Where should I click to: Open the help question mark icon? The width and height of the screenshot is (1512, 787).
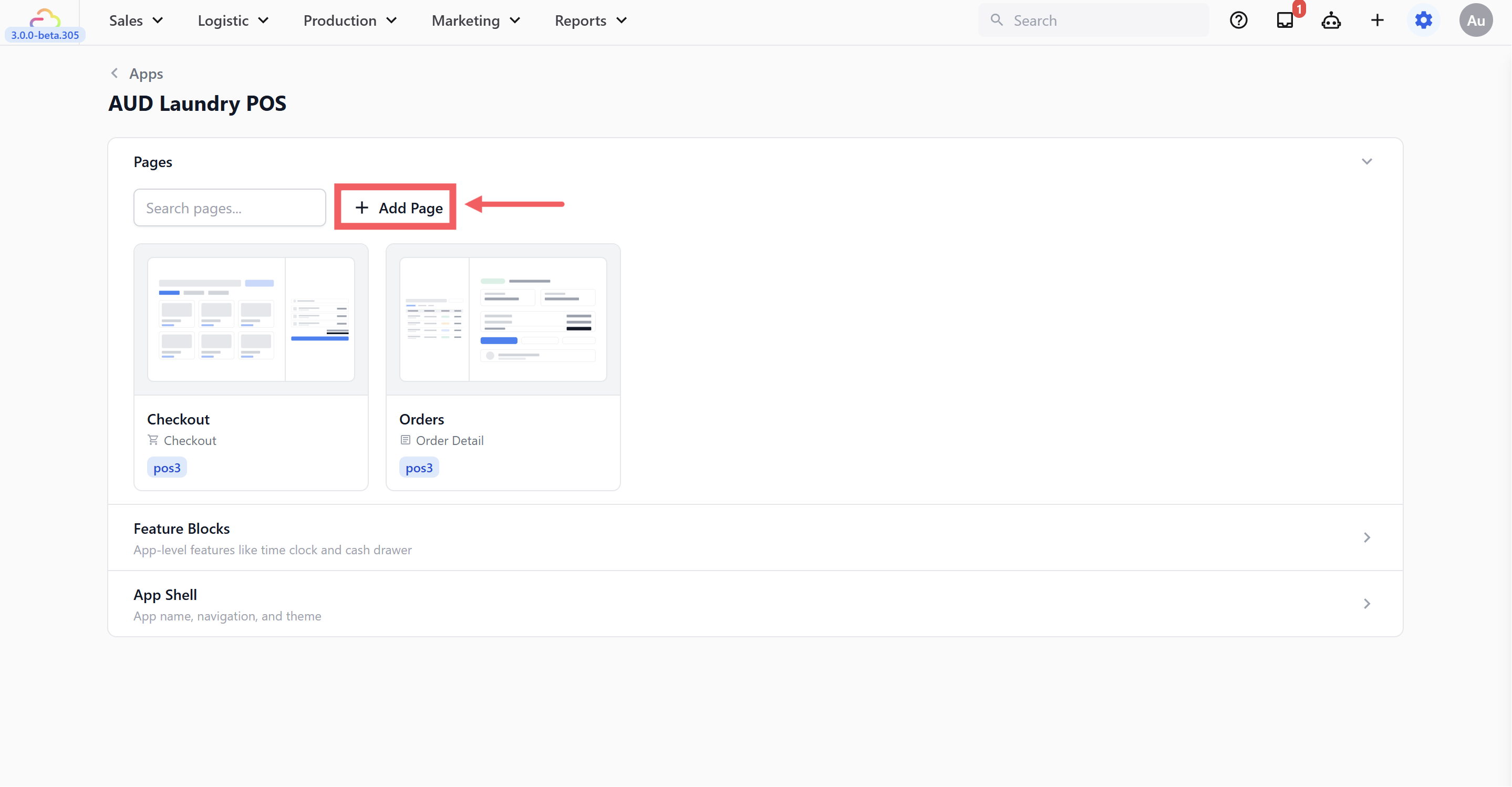pos(1238,20)
